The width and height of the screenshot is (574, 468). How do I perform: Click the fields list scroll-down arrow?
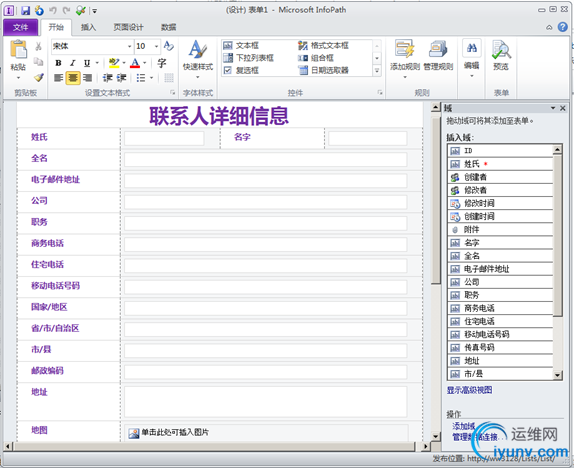557,375
